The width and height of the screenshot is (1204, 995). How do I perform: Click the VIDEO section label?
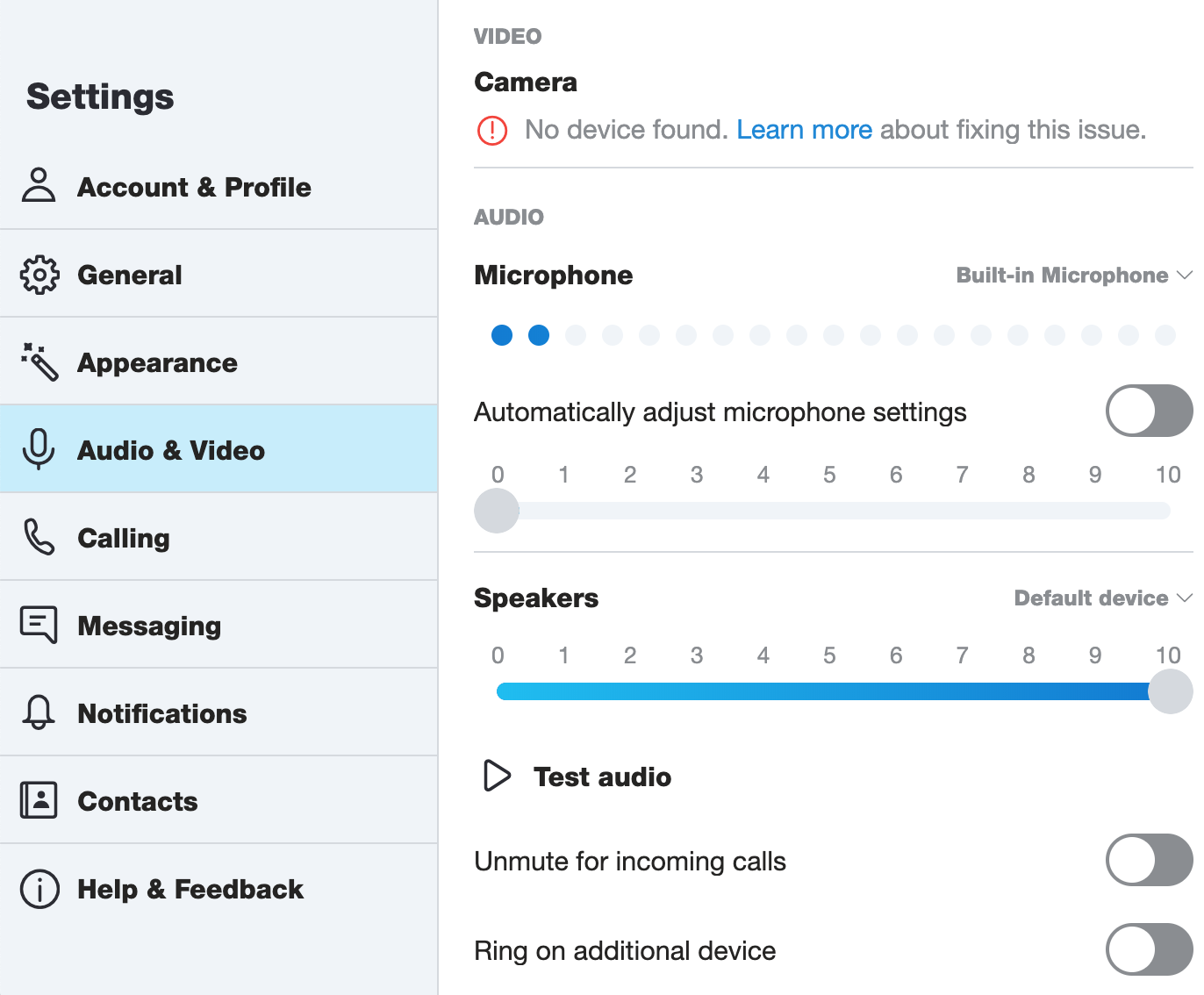[508, 37]
